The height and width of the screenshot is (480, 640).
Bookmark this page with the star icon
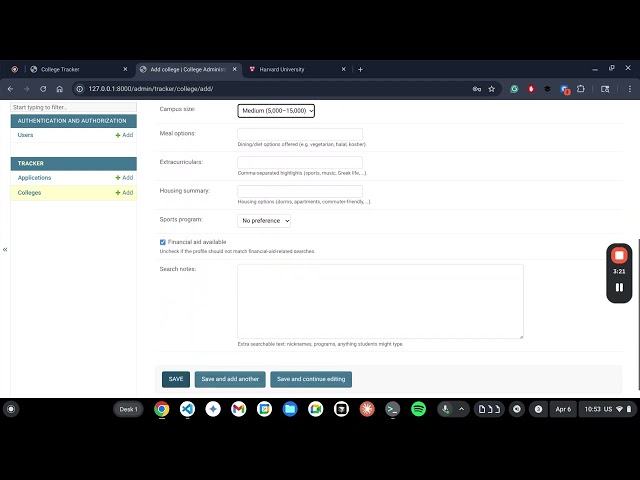click(492, 89)
